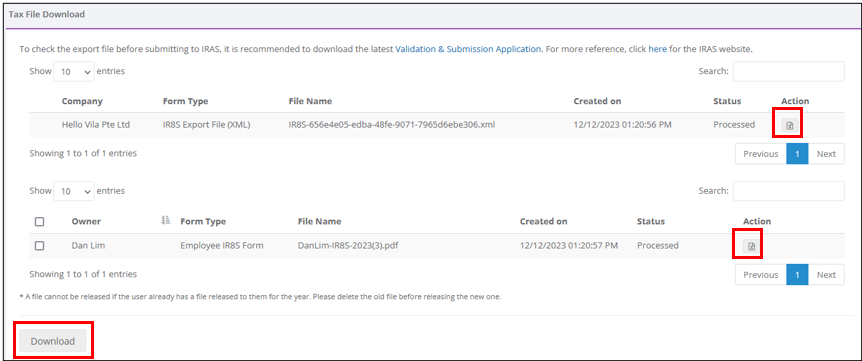The height and width of the screenshot is (361, 862).
Task: Sort upper table by Created on header
Action: (x=597, y=102)
